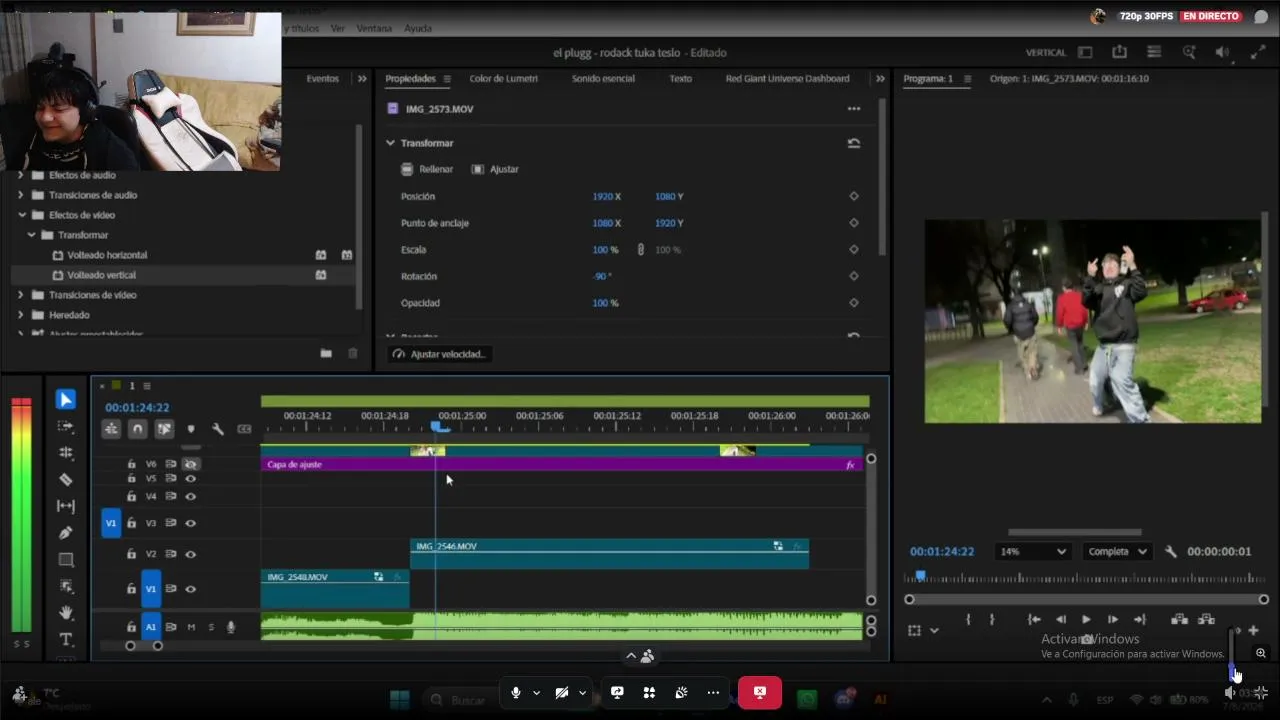Image resolution: width=1280 pixels, height=720 pixels.
Task: Select the Hand tool
Action: click(x=66, y=613)
